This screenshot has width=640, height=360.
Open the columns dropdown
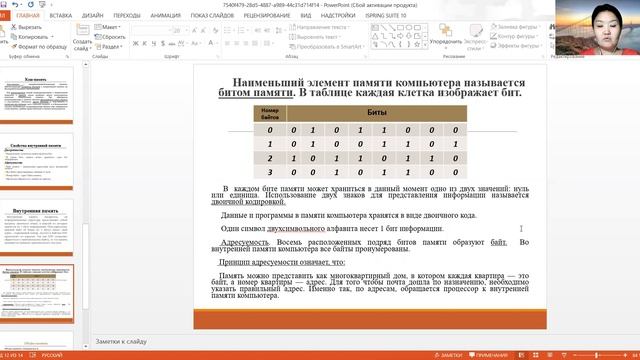pos(268,43)
